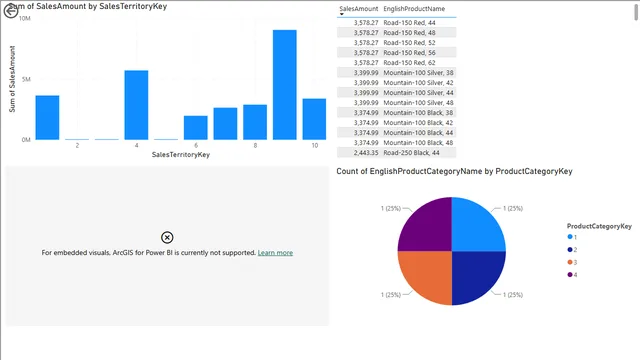The image size is (640, 360).
Task: Click the back arrow icon
Action: 11,11
